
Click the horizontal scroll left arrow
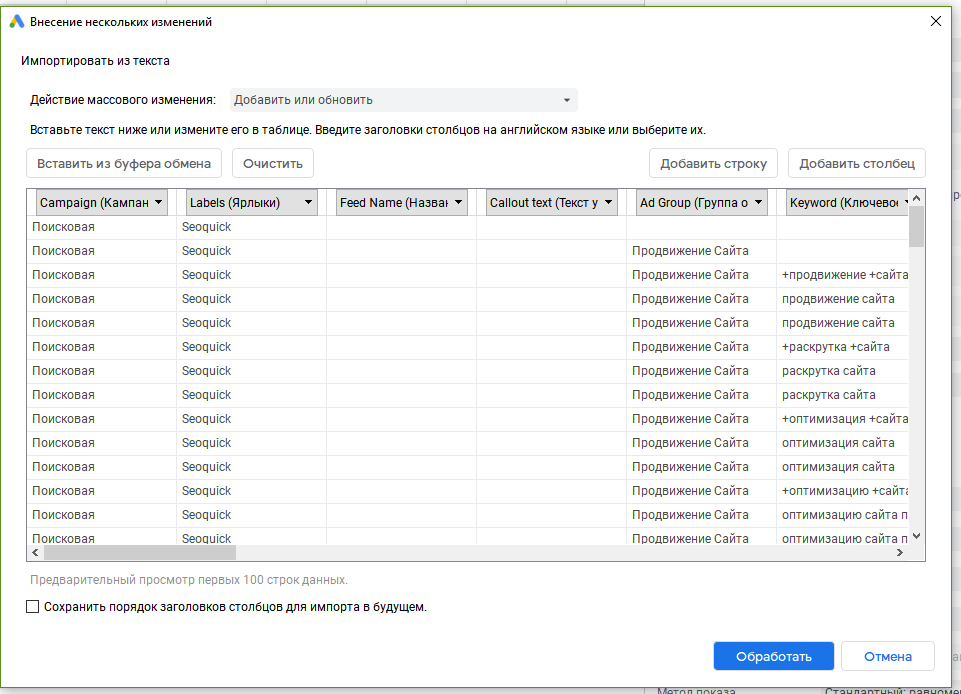36,552
